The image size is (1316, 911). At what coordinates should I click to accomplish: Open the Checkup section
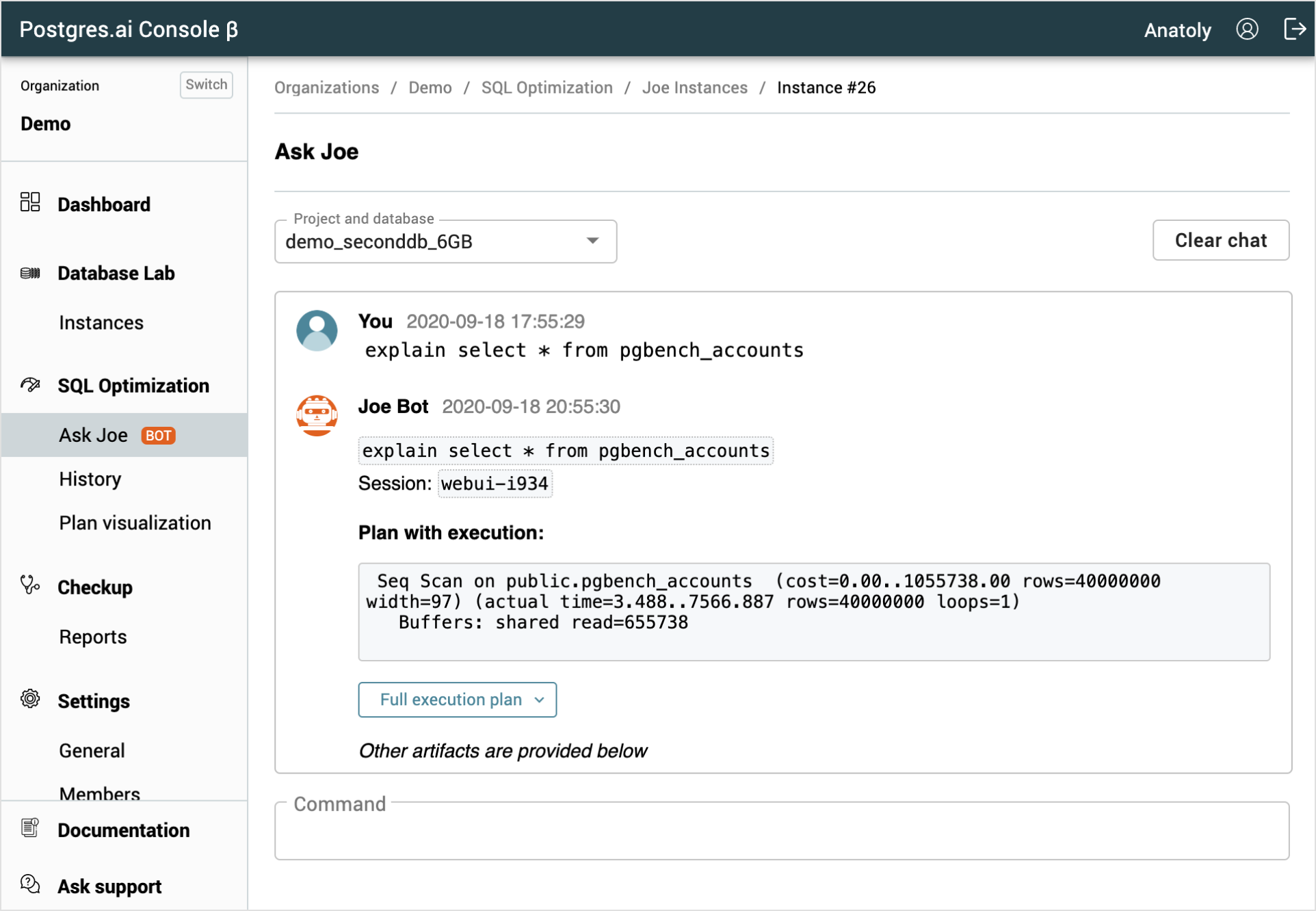(x=95, y=587)
